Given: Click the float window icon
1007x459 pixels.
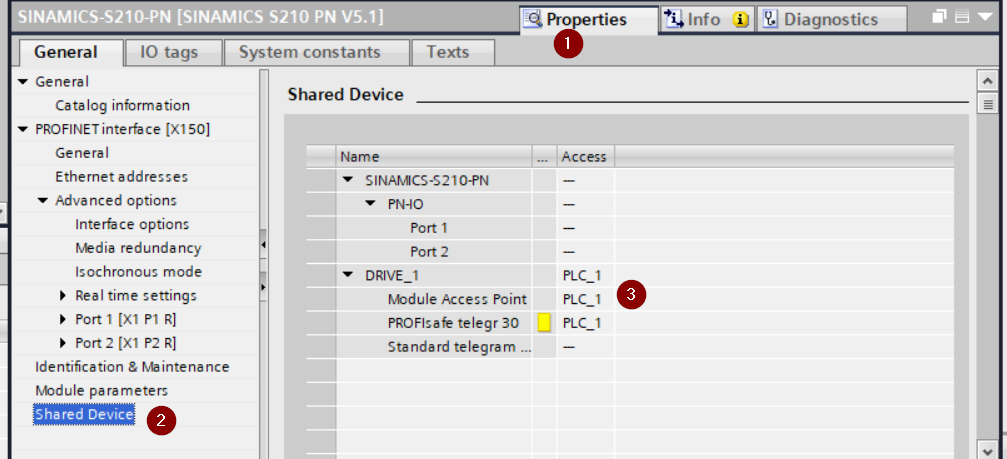Looking at the screenshot, I should tap(940, 17).
